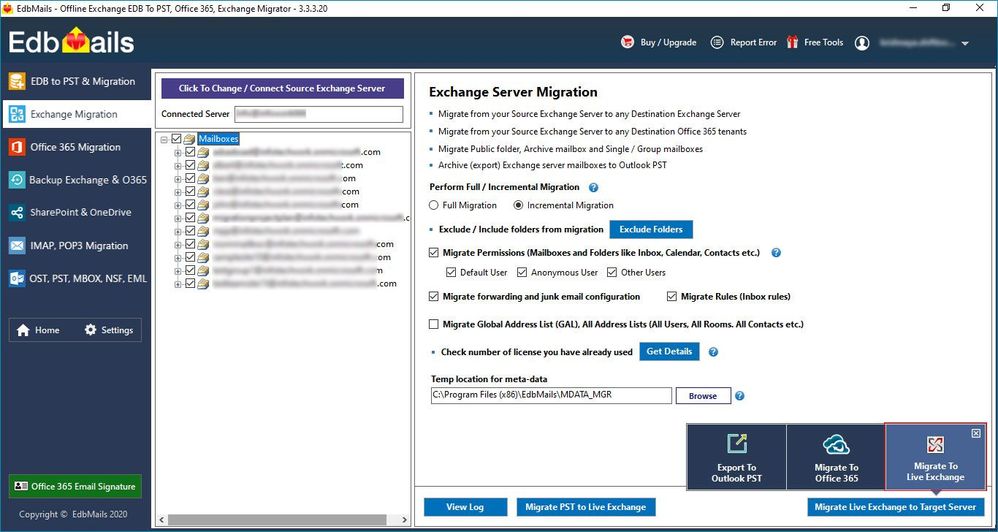Screen dimensions: 998x532
Task: Switch to Office 365 Migration sidebar item
Action: (x=76, y=147)
